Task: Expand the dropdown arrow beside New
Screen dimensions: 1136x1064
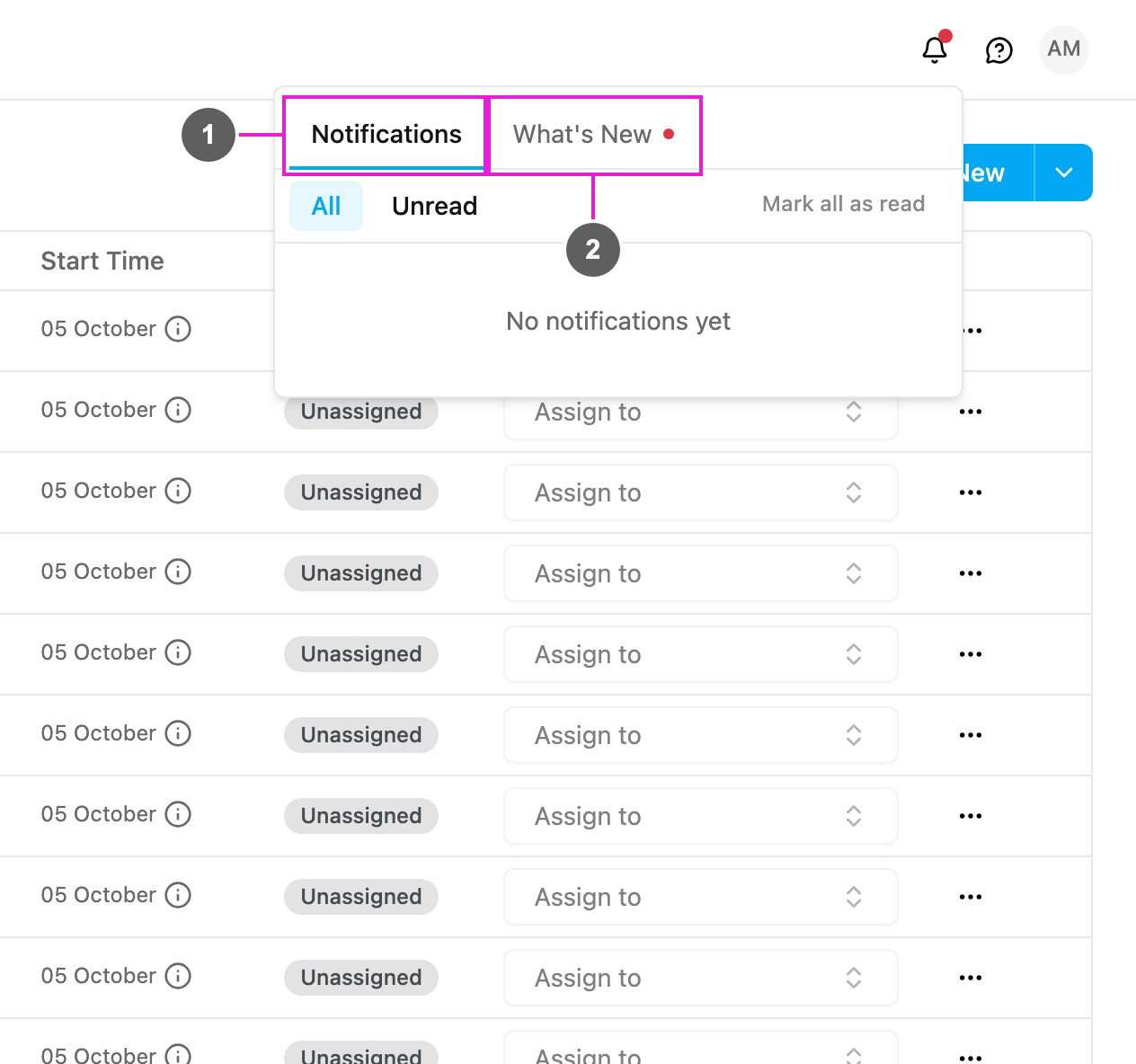Action: (x=1064, y=173)
